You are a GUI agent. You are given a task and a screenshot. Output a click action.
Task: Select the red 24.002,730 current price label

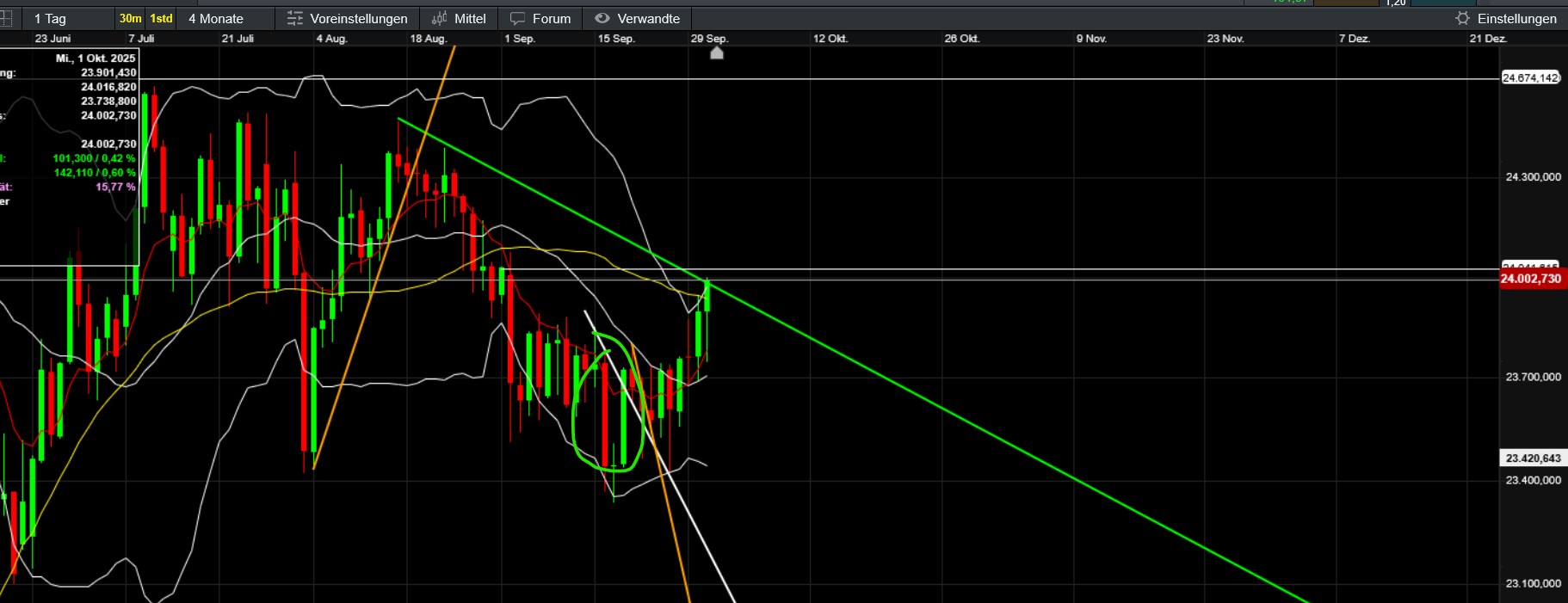click(x=1530, y=279)
